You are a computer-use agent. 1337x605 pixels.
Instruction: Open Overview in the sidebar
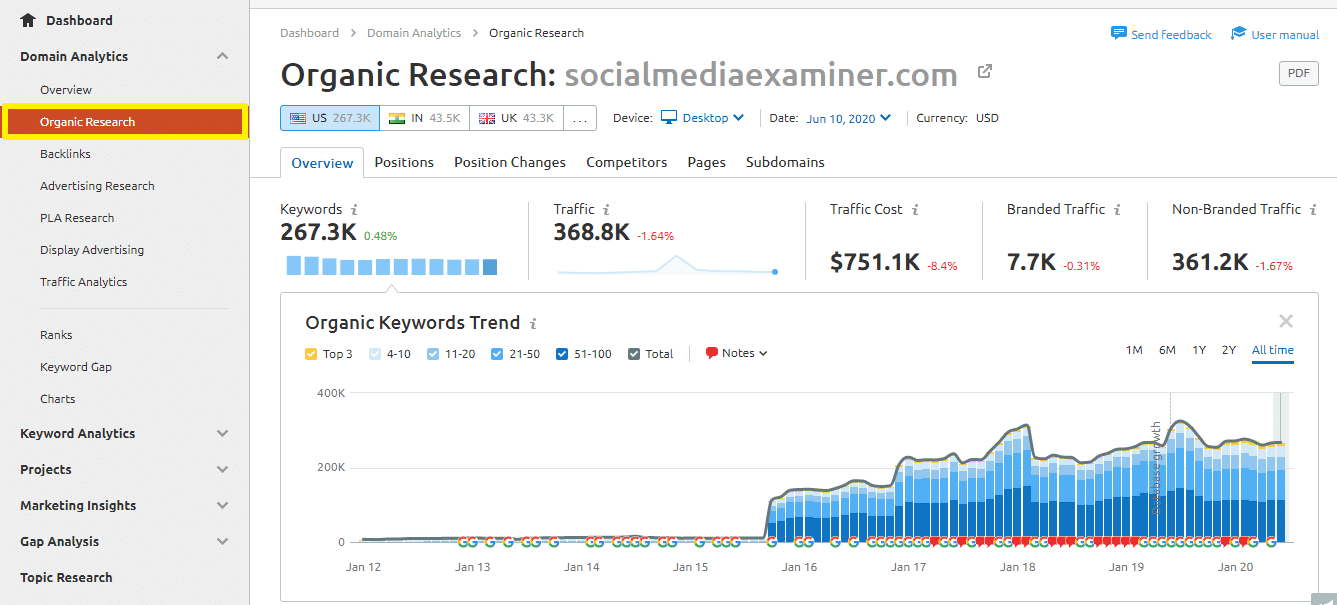tap(66, 90)
